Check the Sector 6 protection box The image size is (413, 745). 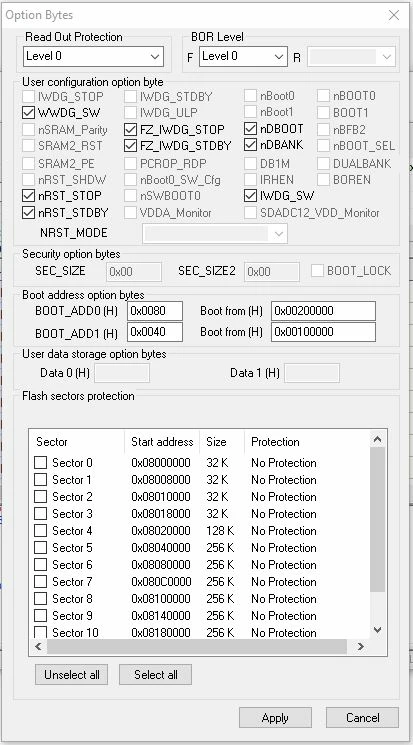pyautogui.click(x=40, y=565)
